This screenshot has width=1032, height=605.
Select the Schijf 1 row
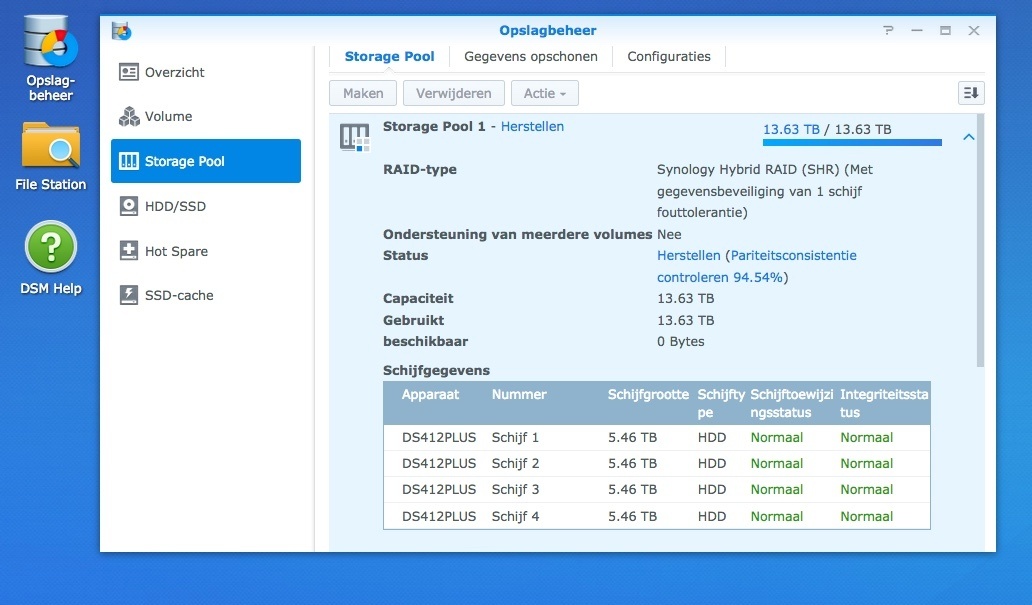click(x=657, y=438)
